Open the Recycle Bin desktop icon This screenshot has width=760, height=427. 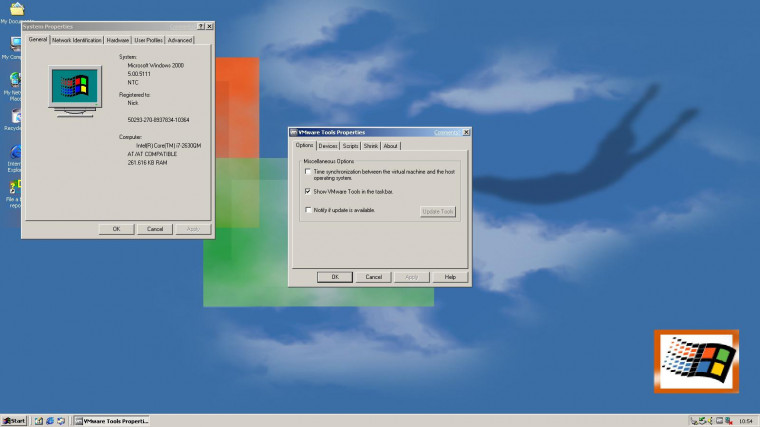tap(15, 117)
